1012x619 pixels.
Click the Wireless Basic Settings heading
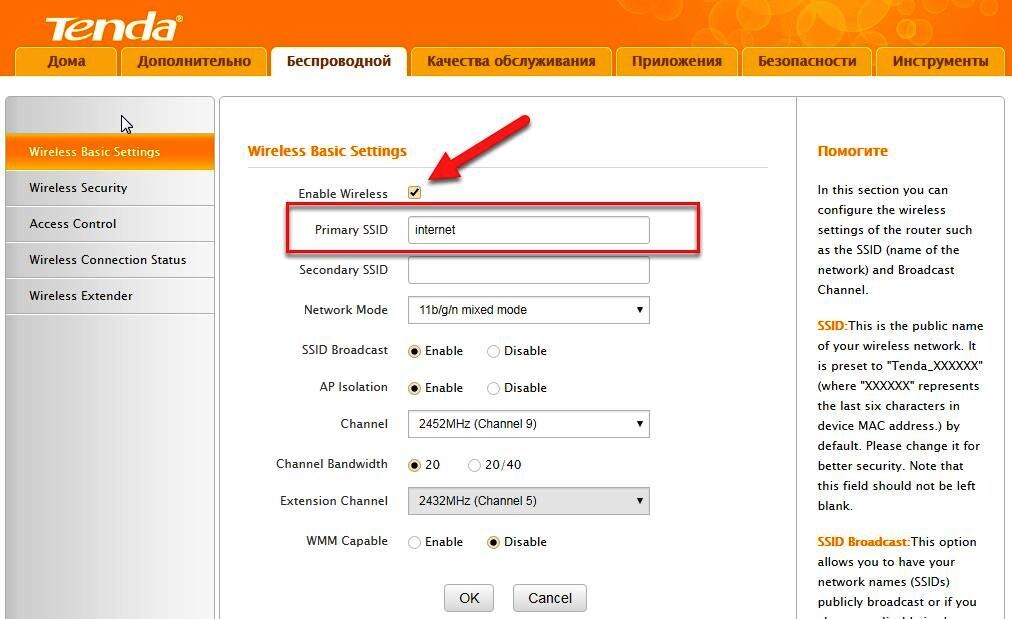click(x=327, y=151)
